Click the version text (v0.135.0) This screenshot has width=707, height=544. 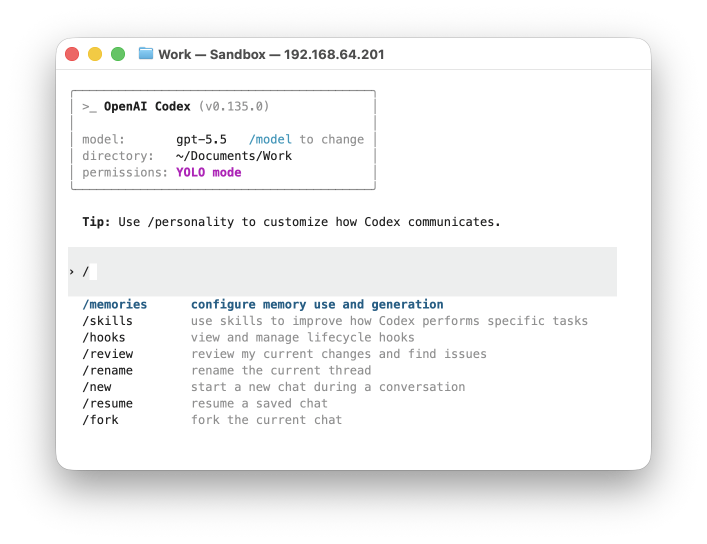[234, 106]
